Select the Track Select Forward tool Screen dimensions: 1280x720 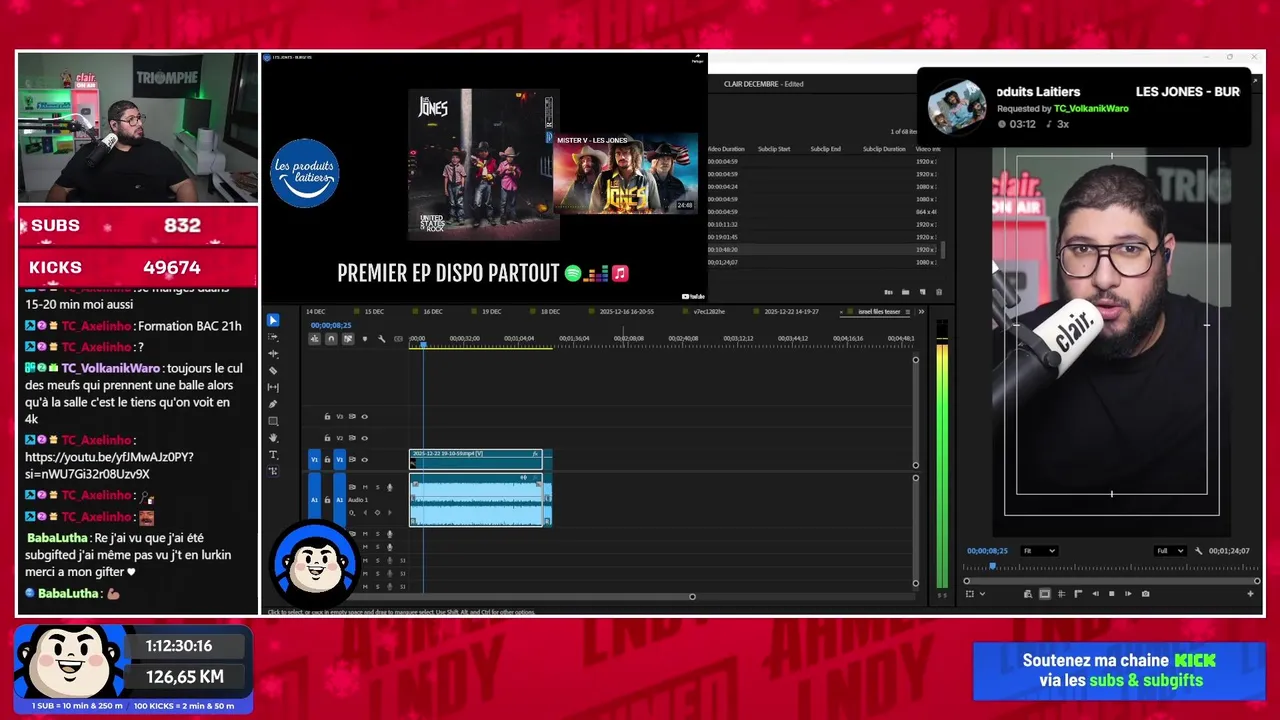274,337
